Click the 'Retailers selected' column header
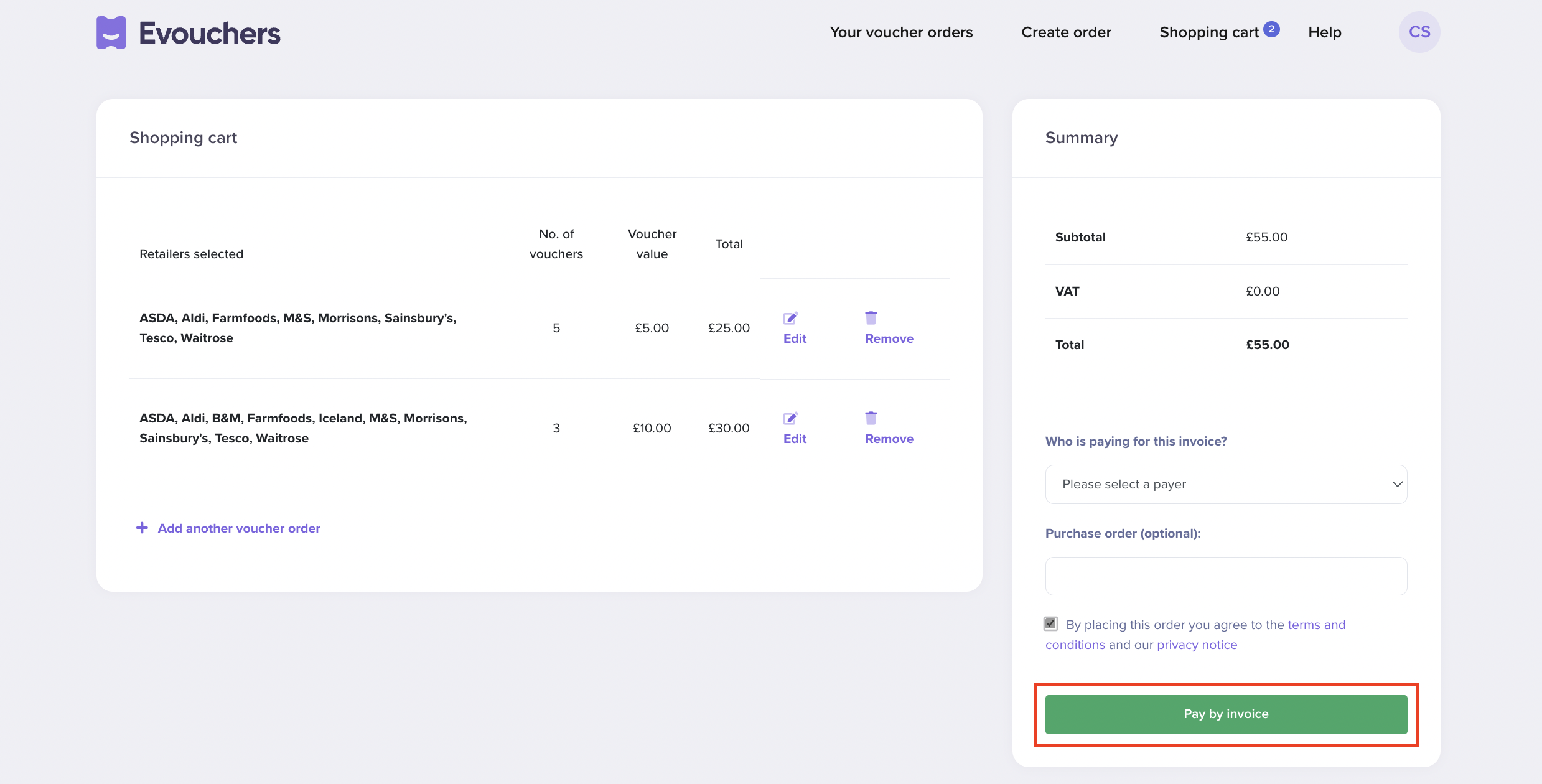The height and width of the screenshot is (784, 1542). [191, 254]
